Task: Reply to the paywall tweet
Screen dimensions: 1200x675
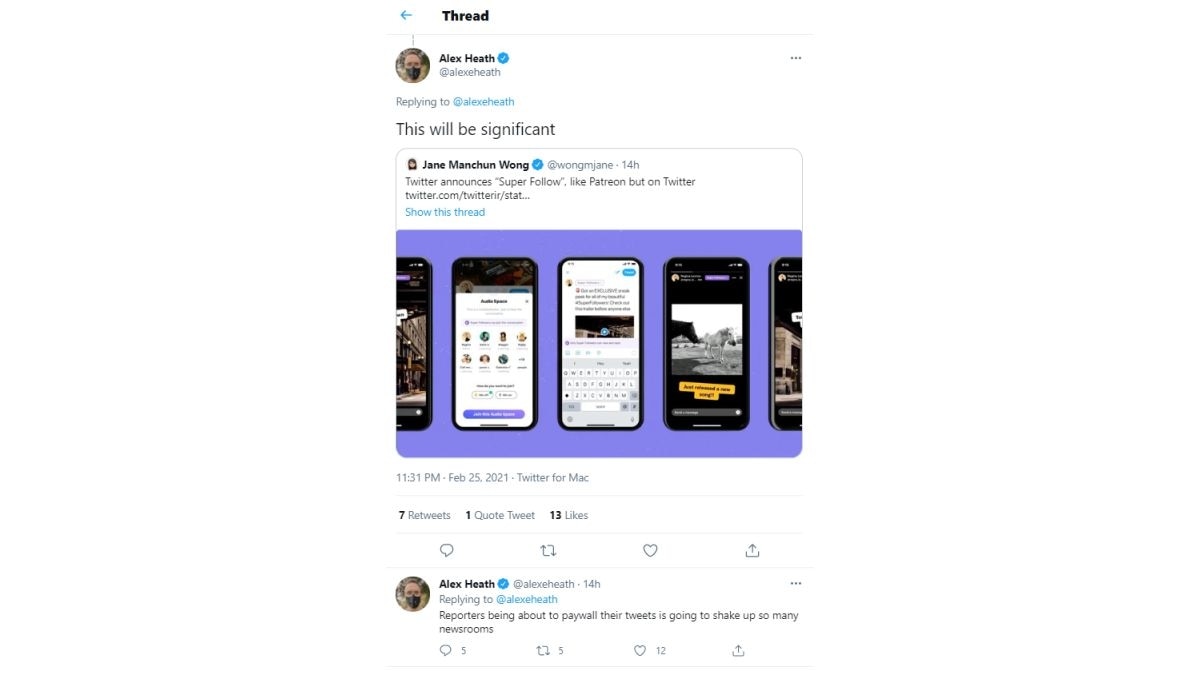Action: pyautogui.click(x=446, y=650)
